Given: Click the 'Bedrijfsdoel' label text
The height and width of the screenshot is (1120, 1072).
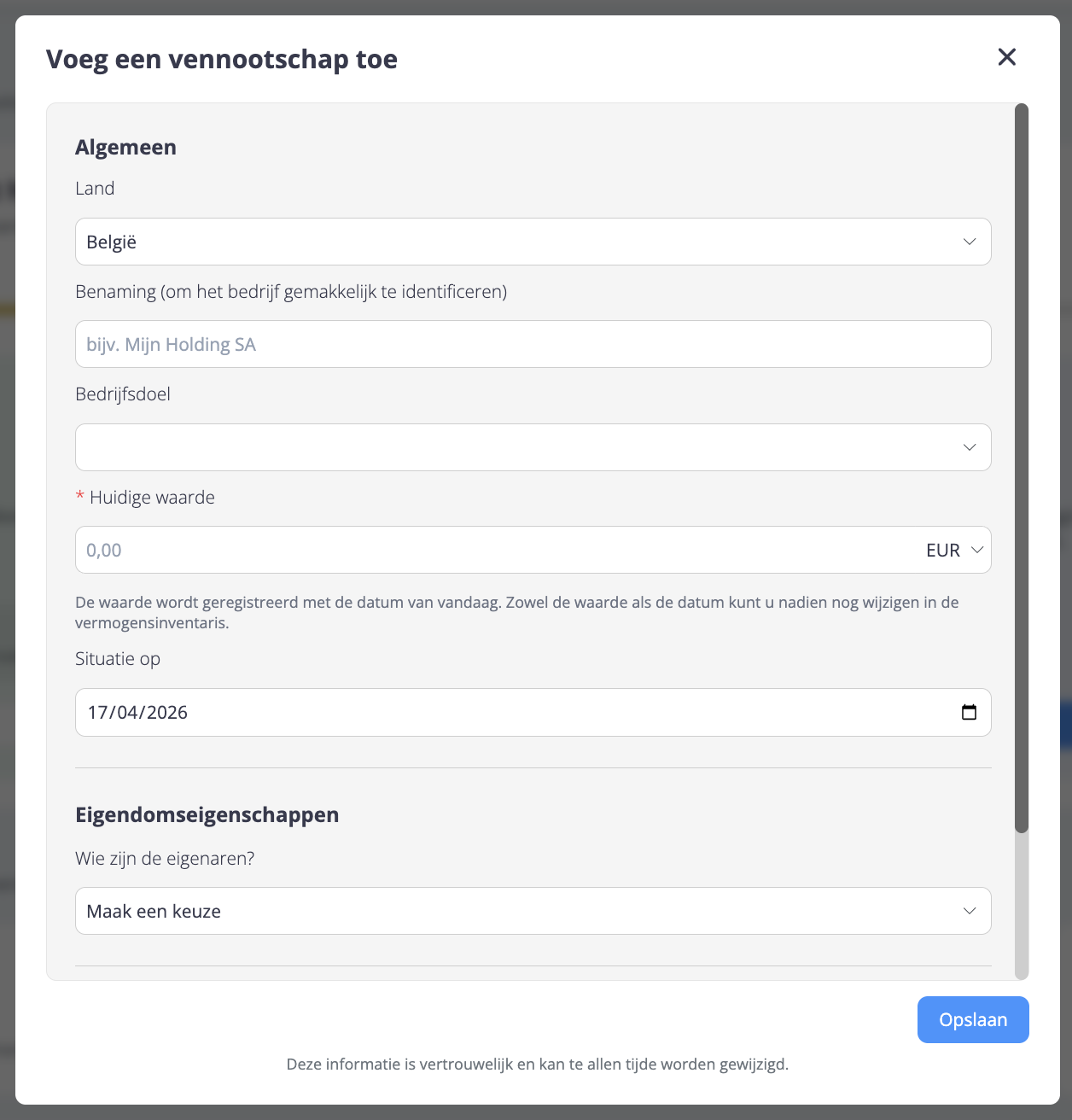Looking at the screenshot, I should [123, 394].
